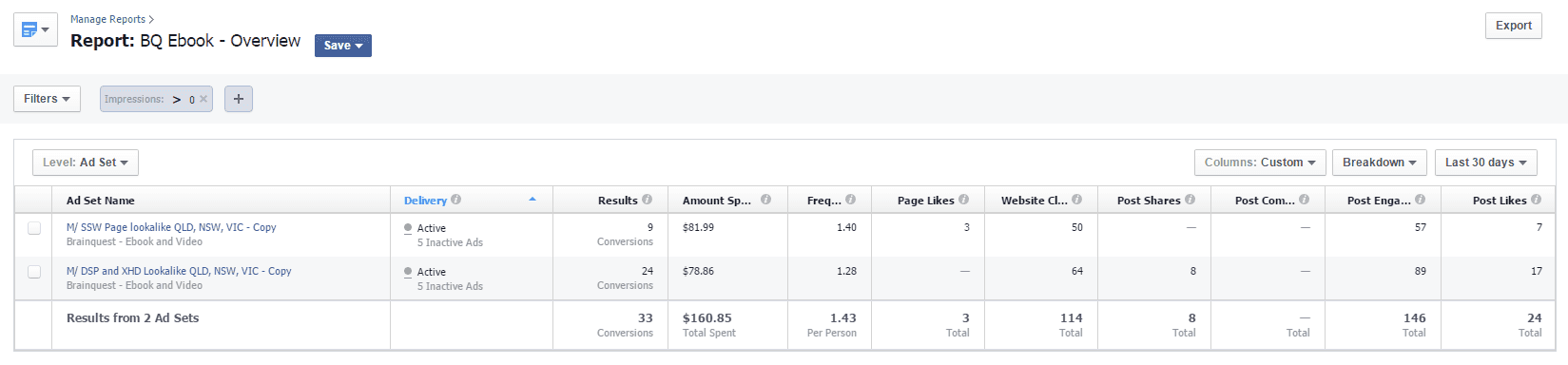1568x365 pixels.
Task: Expand the Level: Ad Set dropdown
Action: (86, 163)
